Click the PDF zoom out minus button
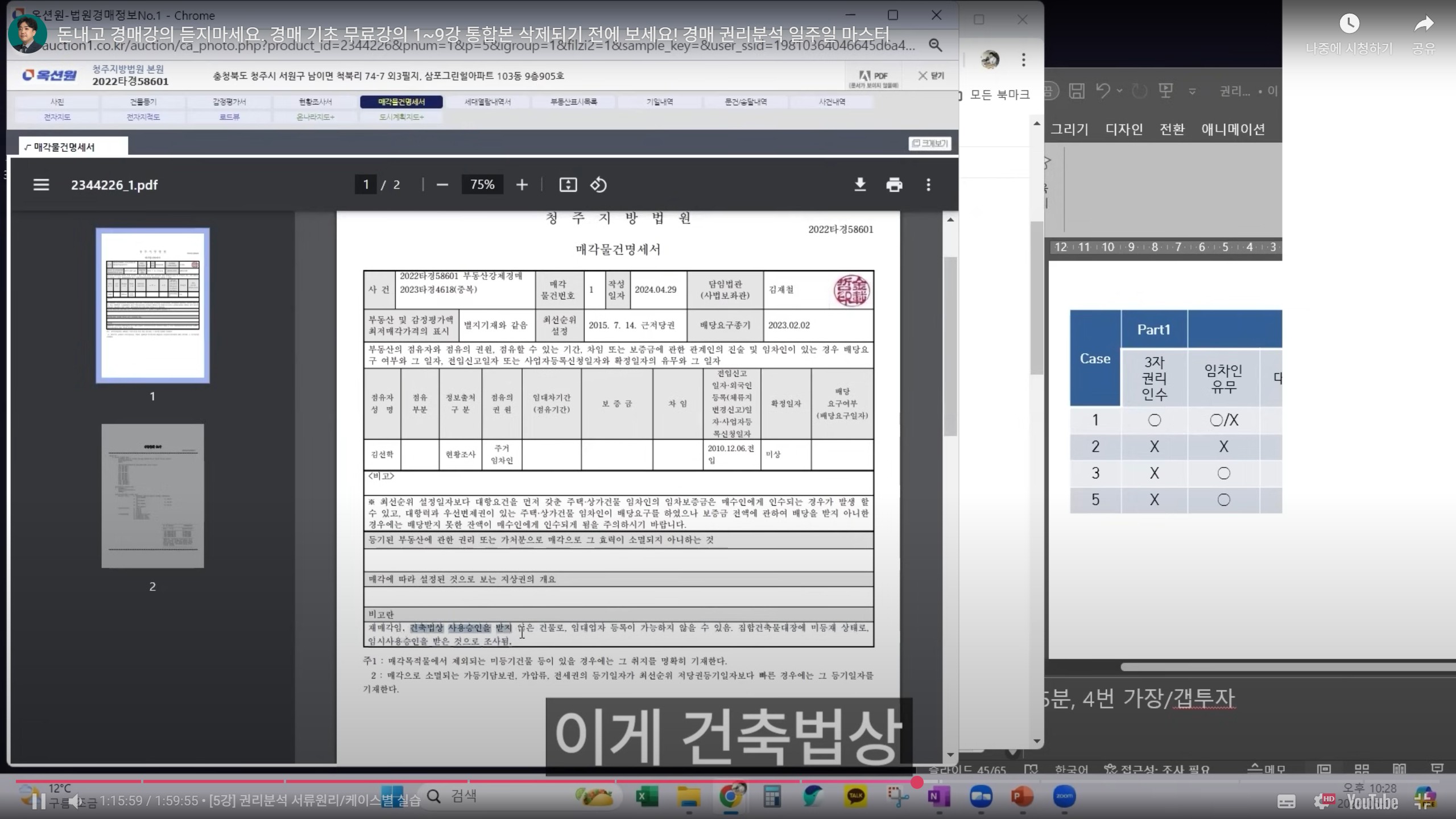The width and height of the screenshot is (1456, 819). click(x=442, y=185)
